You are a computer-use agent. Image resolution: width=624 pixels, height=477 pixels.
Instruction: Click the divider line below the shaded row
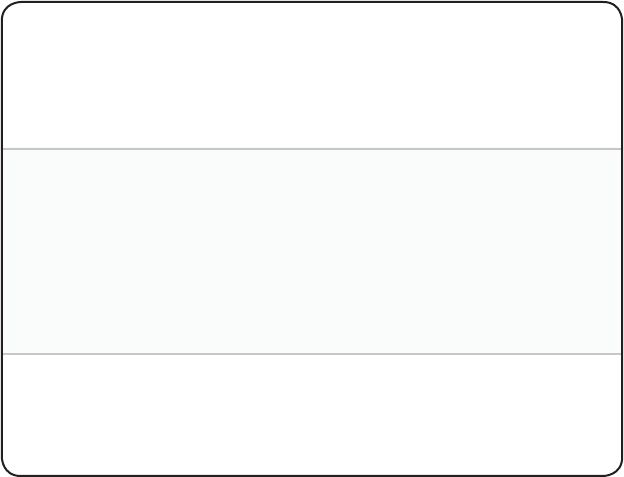click(312, 353)
